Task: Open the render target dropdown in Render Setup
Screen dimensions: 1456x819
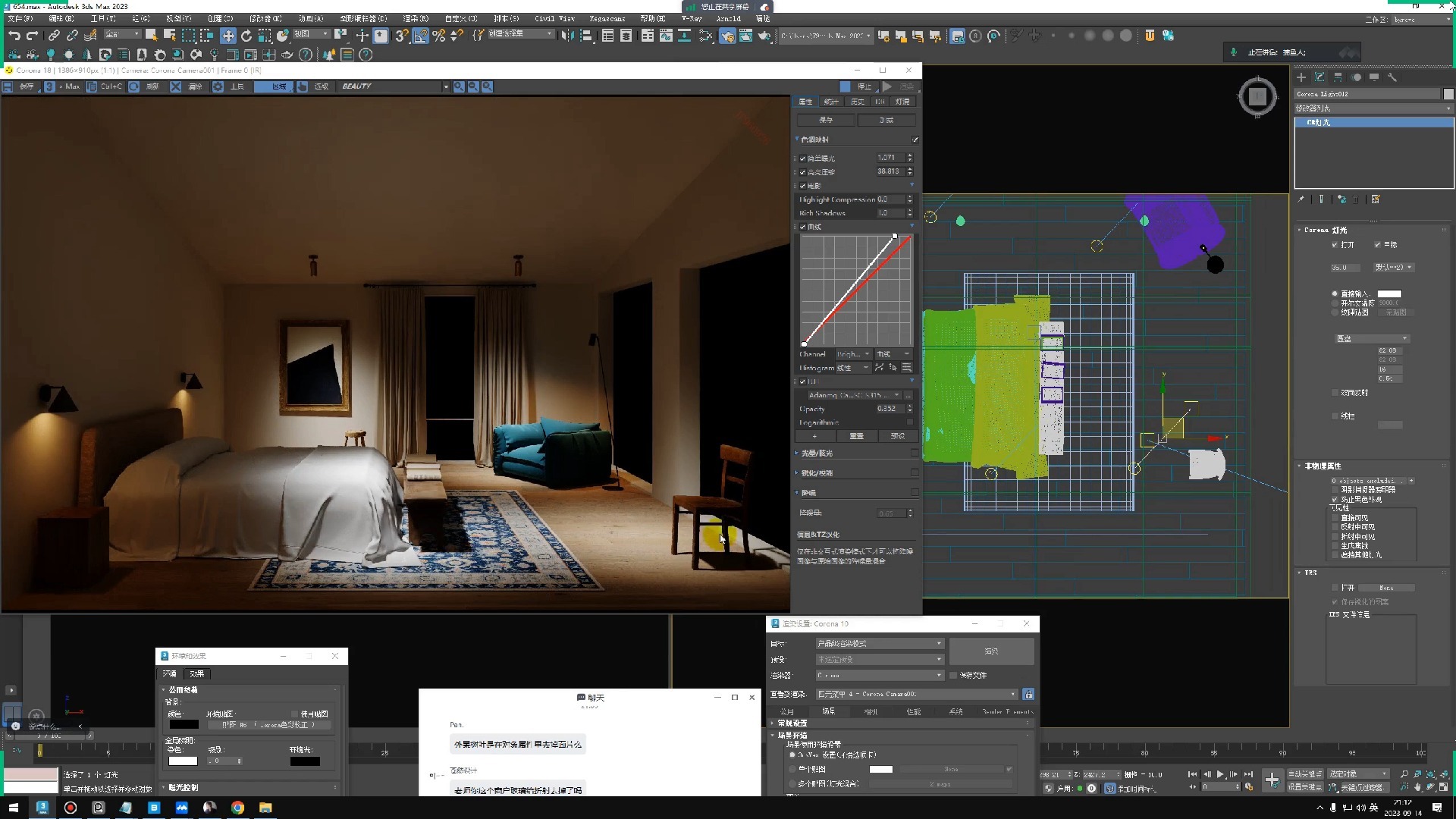Action: 880,643
